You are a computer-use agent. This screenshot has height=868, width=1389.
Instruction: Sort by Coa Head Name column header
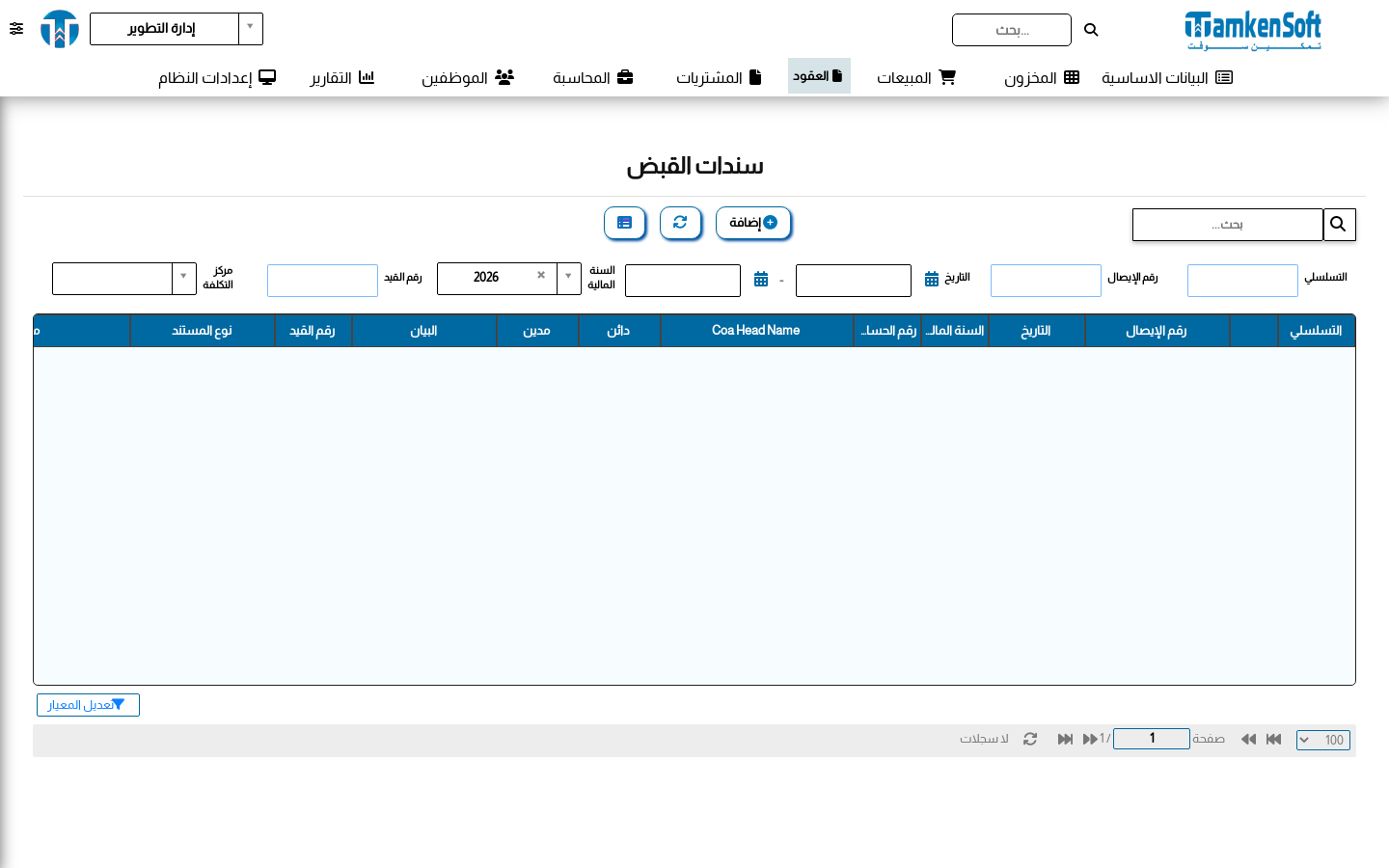click(756, 331)
